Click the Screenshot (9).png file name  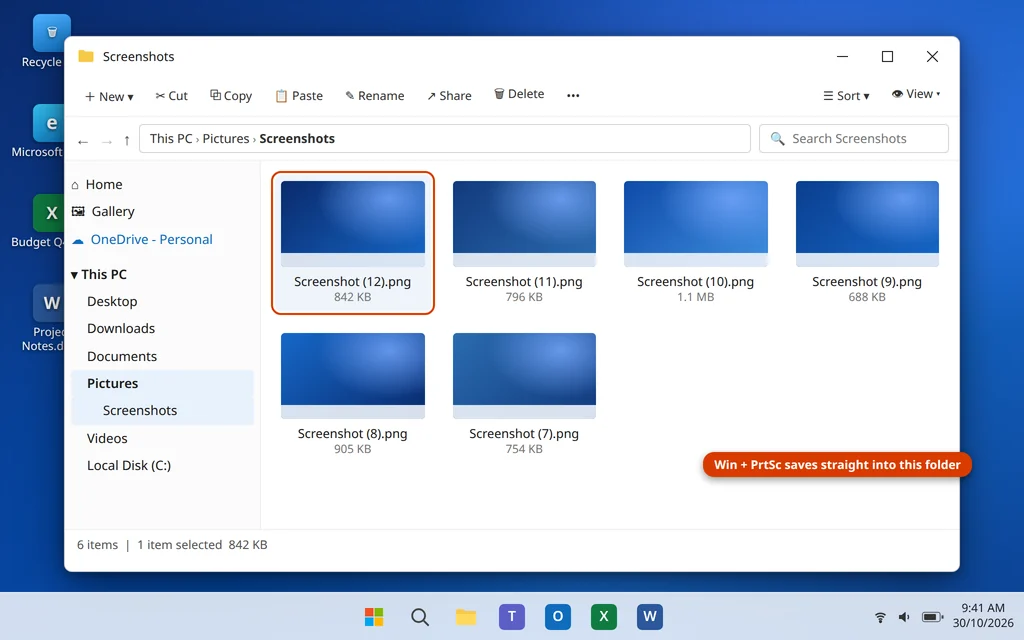click(x=867, y=281)
